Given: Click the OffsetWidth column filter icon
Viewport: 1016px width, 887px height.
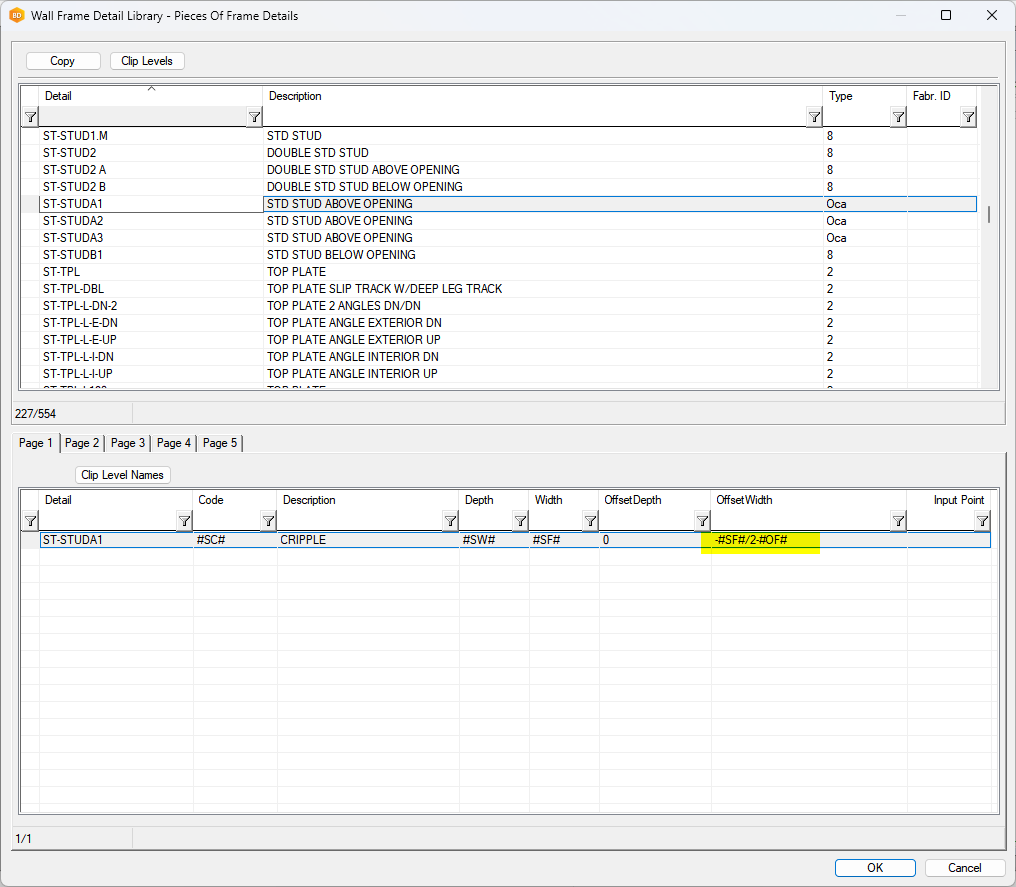Looking at the screenshot, I should [x=898, y=521].
